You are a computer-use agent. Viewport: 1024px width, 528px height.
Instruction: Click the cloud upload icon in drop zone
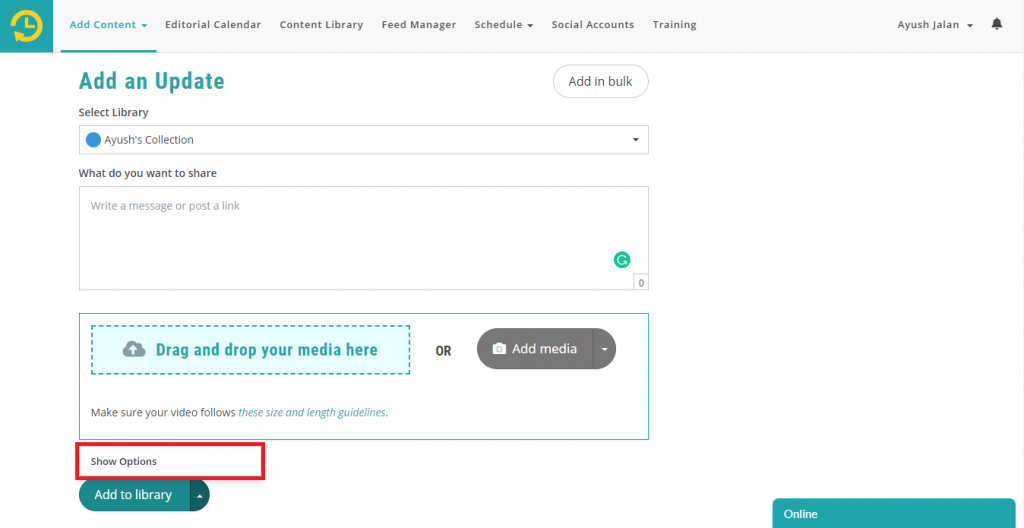tap(134, 350)
